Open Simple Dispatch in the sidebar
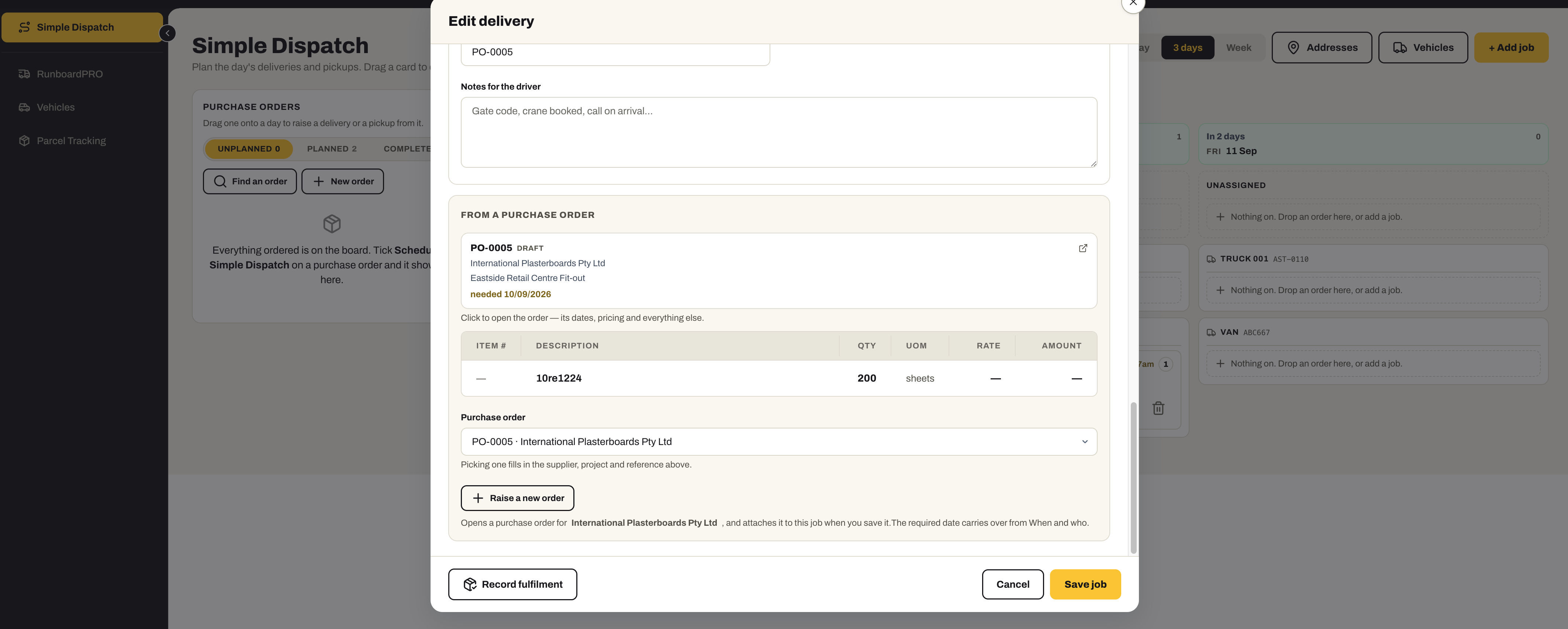The height and width of the screenshot is (629, 1568). point(82,27)
